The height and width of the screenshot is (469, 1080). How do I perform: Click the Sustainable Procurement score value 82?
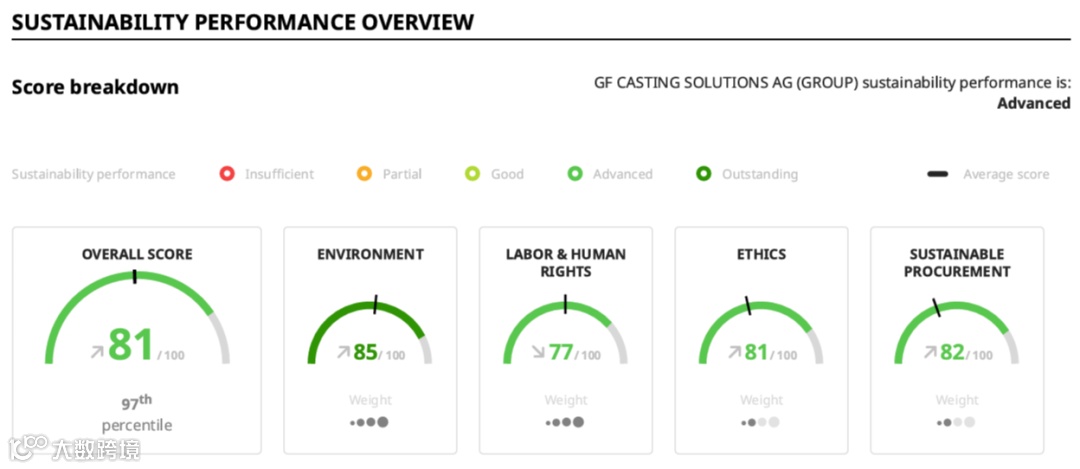tap(952, 352)
